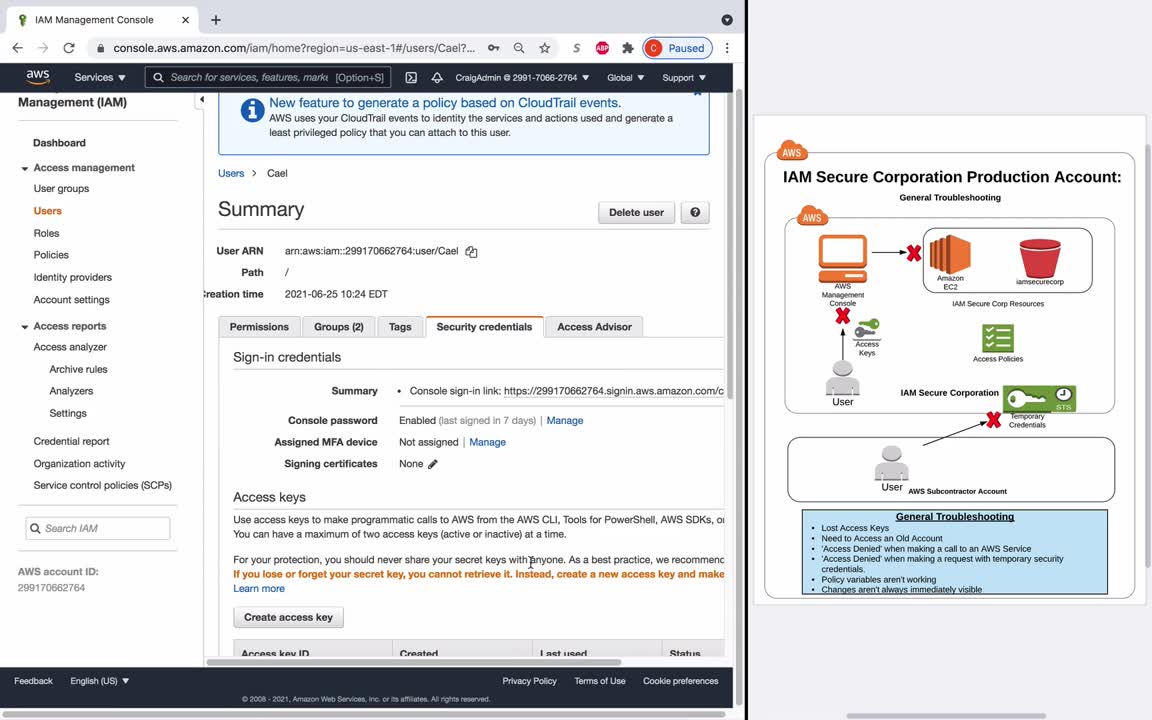Click the browser address bar

(294, 48)
